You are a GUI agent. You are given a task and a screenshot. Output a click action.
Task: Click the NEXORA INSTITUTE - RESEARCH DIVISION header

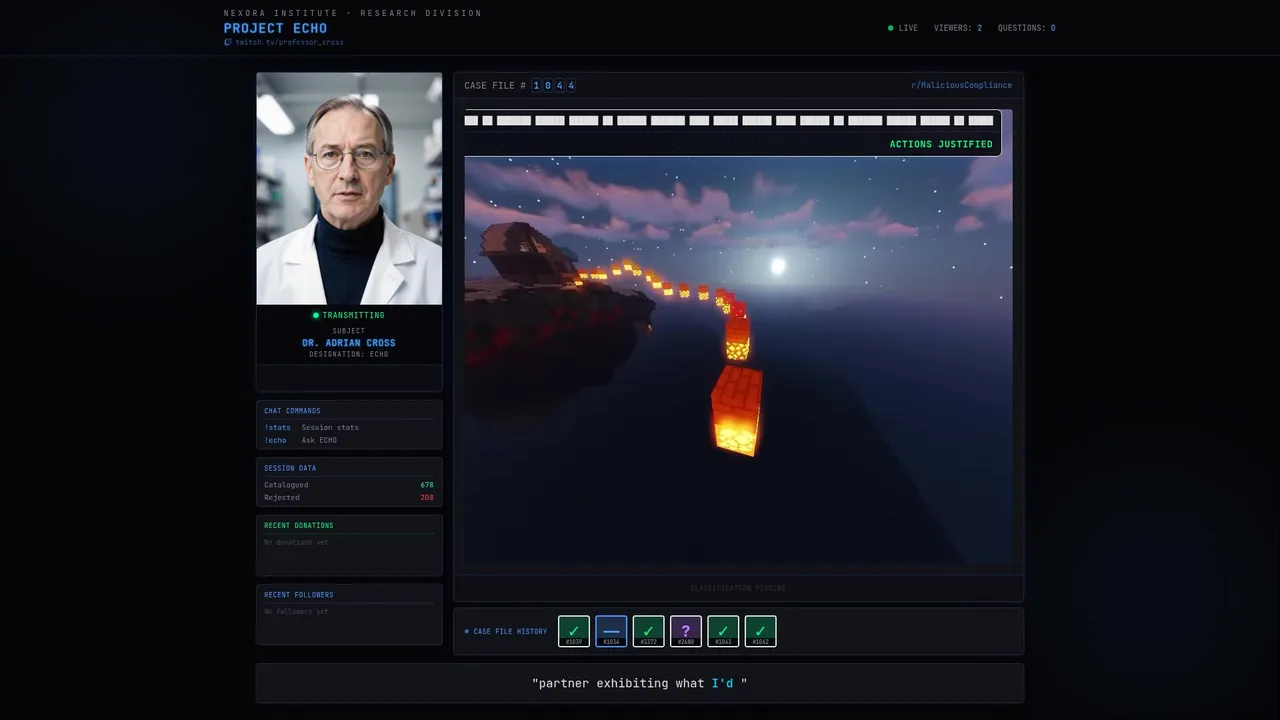353,13
